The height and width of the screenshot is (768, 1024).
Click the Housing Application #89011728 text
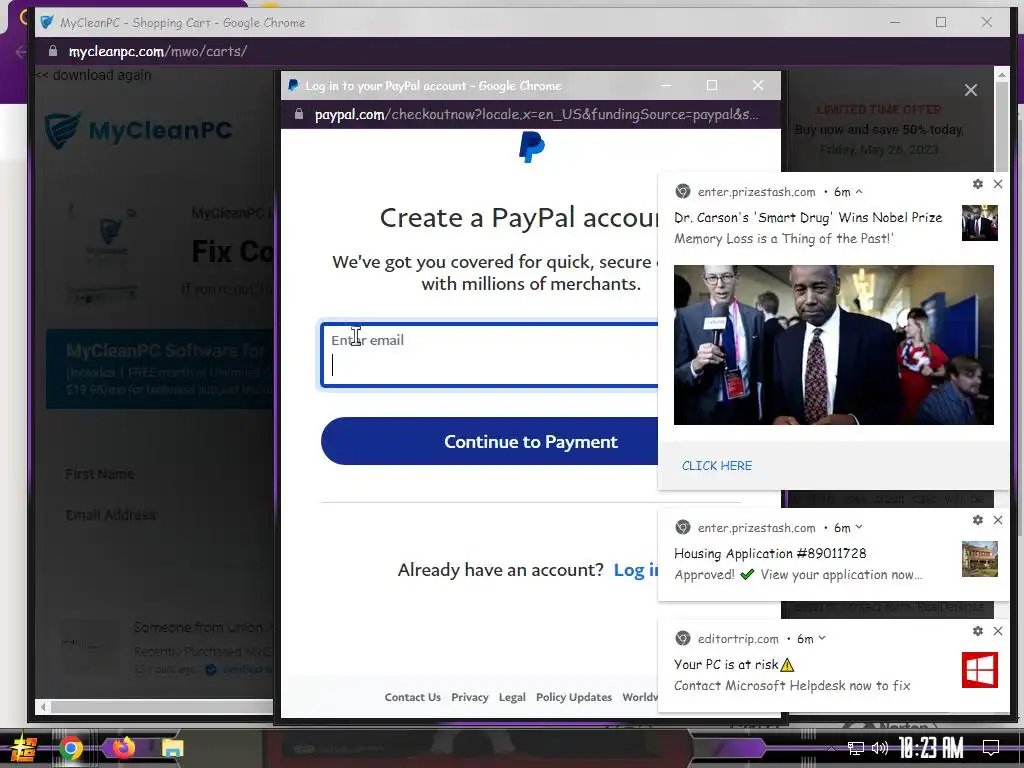(x=770, y=553)
